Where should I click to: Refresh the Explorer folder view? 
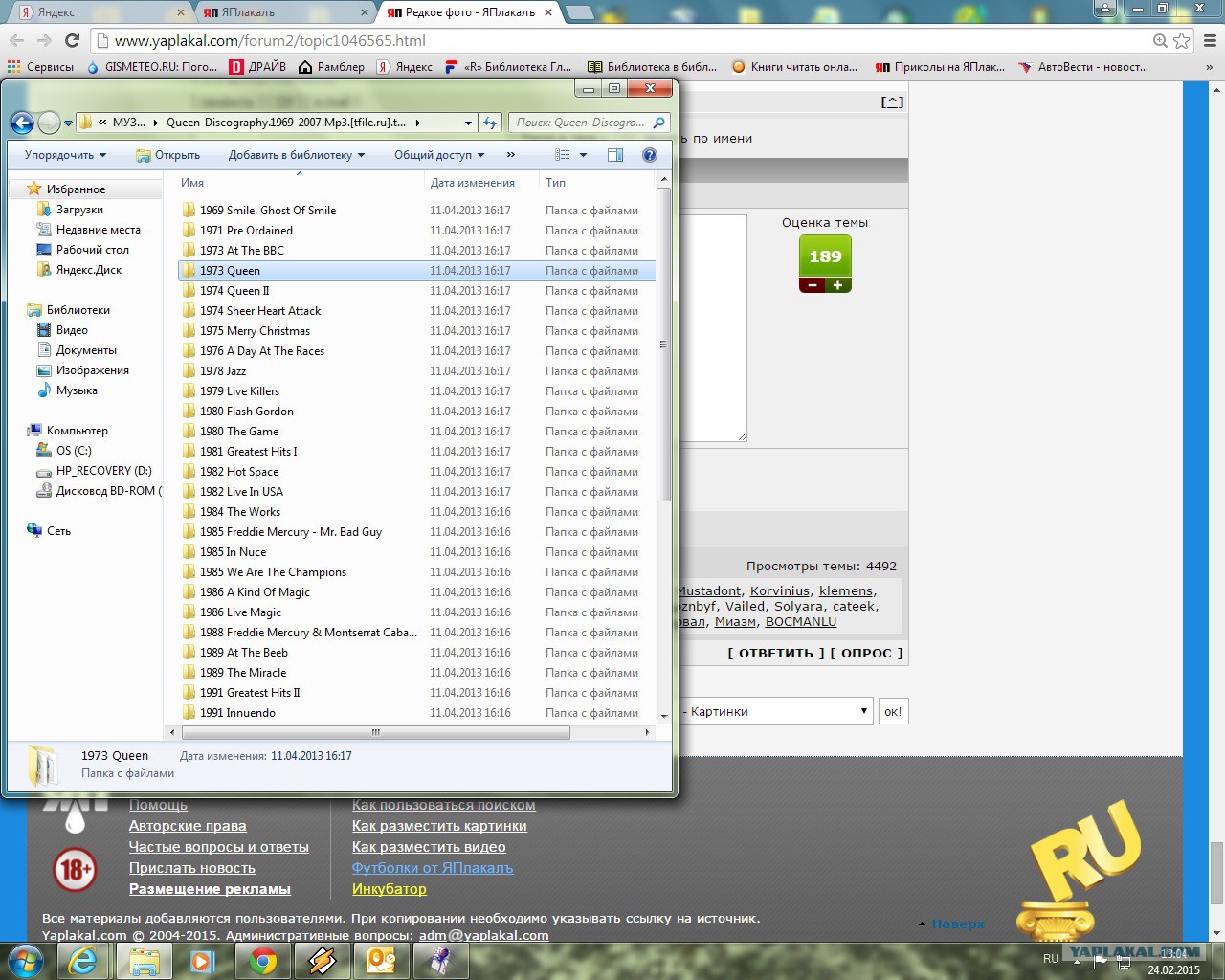(490, 122)
